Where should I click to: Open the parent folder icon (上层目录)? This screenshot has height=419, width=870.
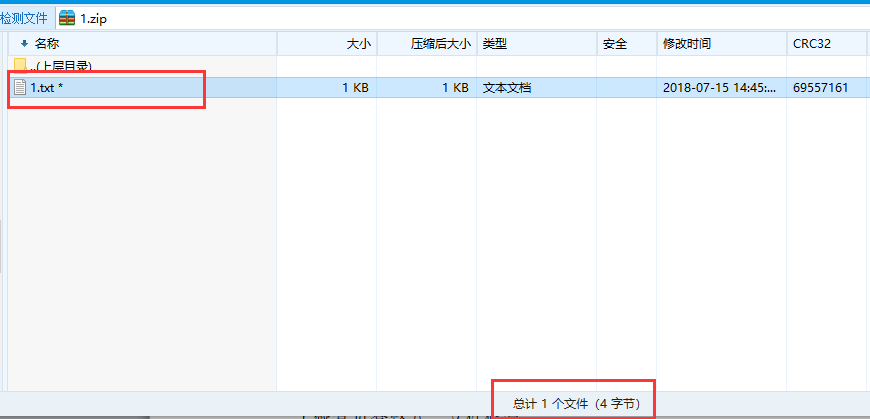[x=21, y=65]
